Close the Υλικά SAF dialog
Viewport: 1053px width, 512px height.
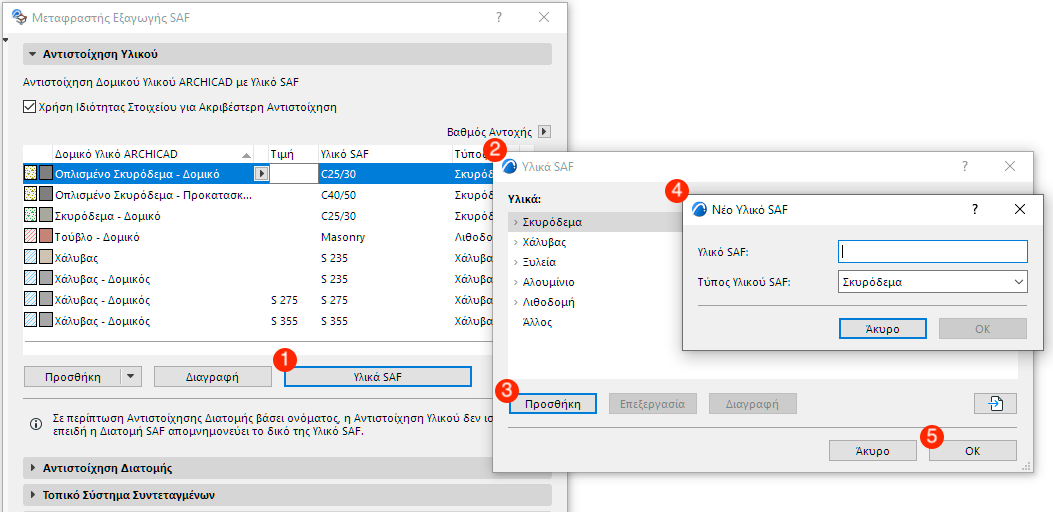1009,166
